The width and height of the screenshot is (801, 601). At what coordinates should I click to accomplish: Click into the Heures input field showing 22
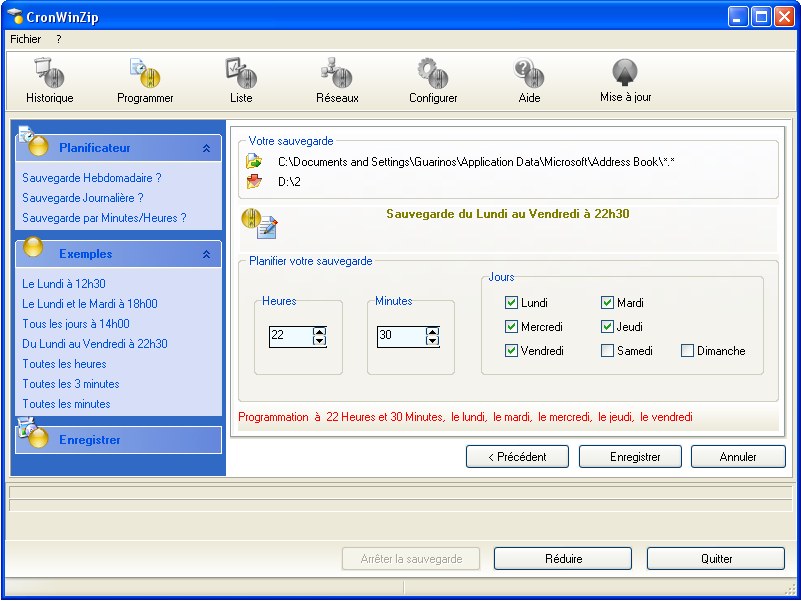pos(291,336)
